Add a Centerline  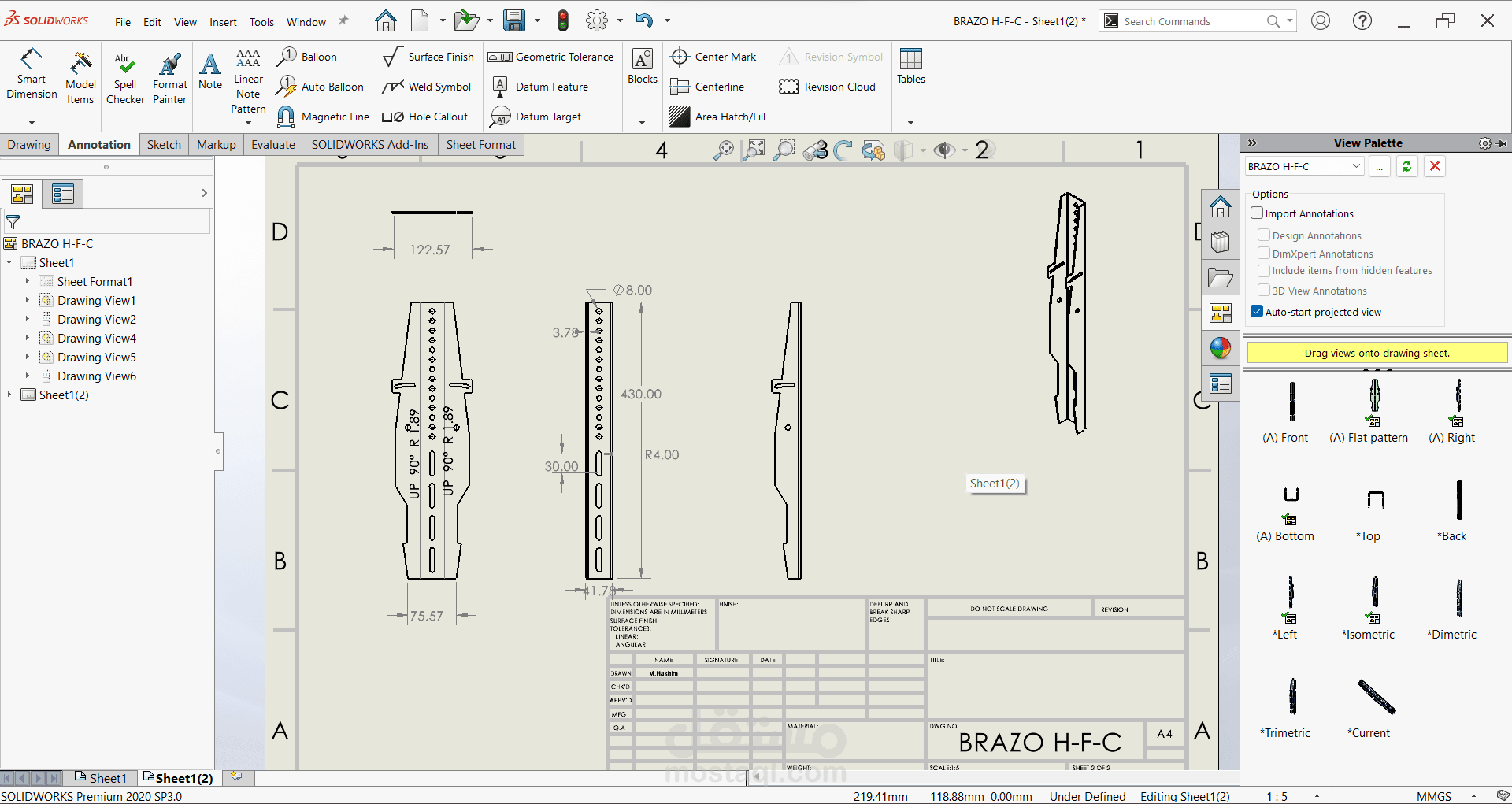pos(706,87)
